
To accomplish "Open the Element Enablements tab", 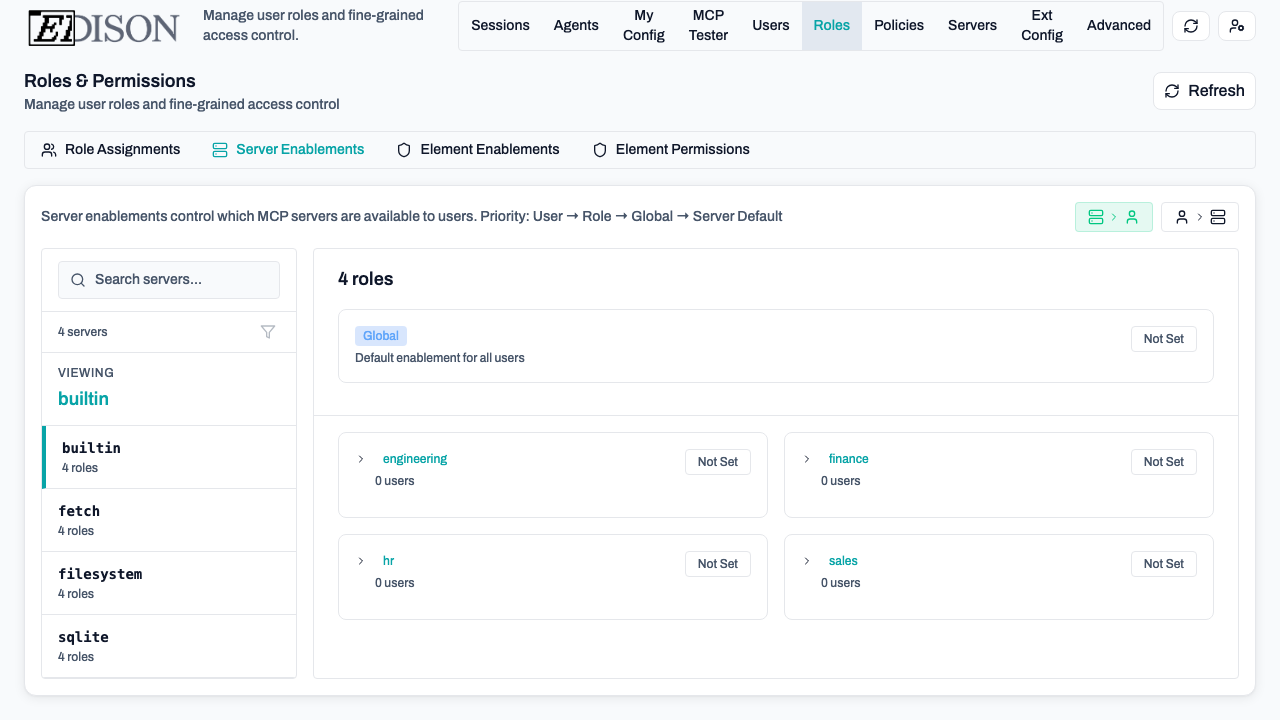I will [478, 150].
